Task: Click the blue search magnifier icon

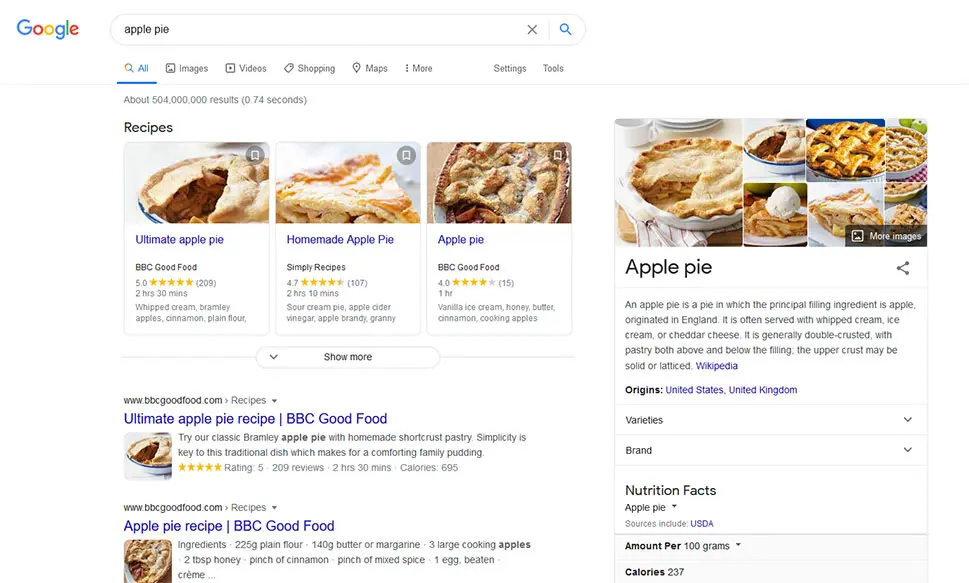Action: (565, 29)
